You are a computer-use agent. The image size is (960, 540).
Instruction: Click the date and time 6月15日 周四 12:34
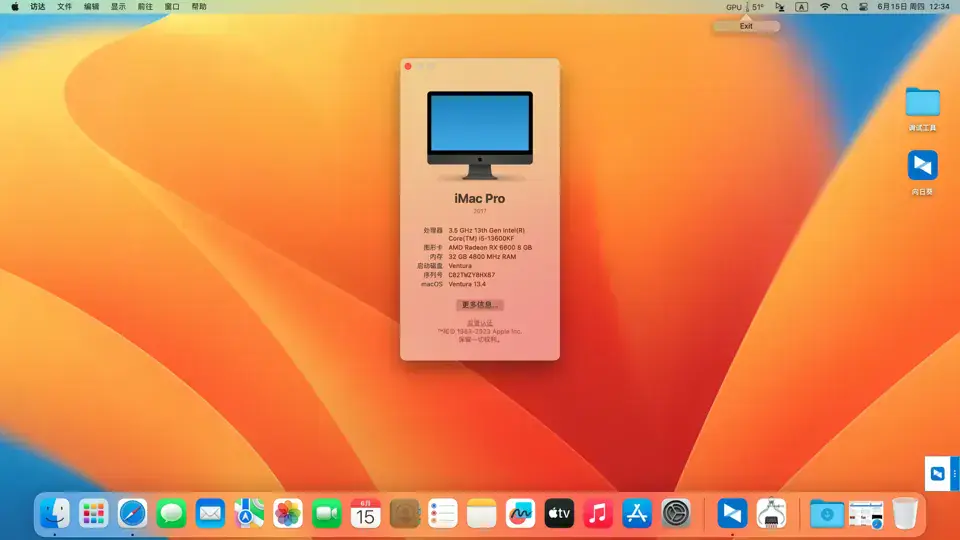click(913, 7)
